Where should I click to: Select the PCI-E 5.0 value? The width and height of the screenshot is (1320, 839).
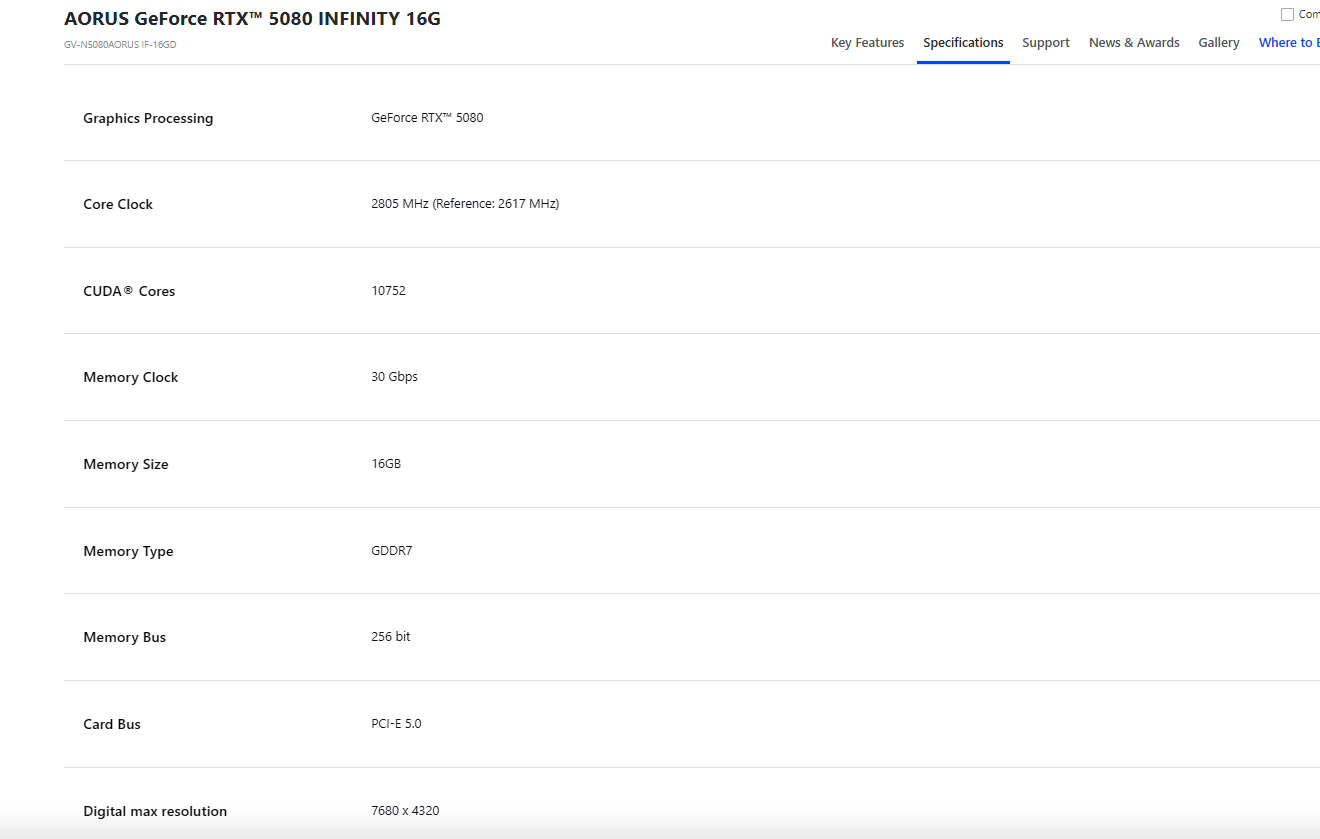click(x=396, y=724)
